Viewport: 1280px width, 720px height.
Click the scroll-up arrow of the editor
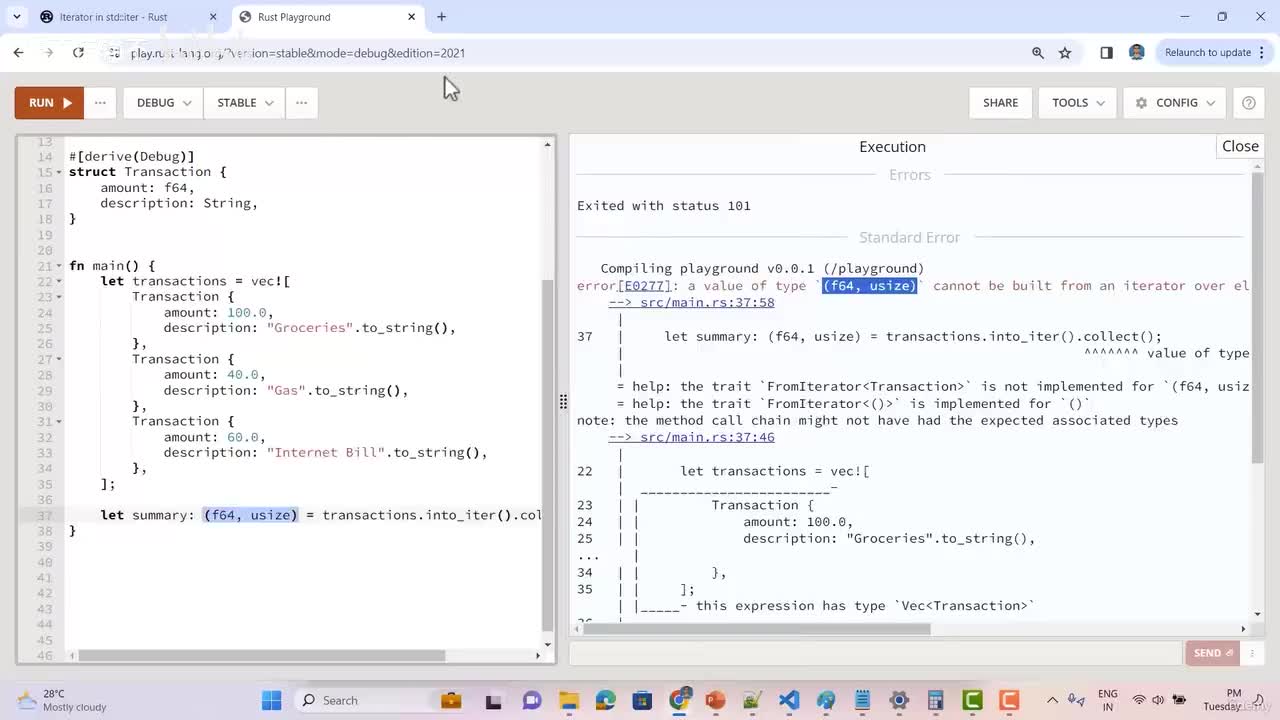547,146
